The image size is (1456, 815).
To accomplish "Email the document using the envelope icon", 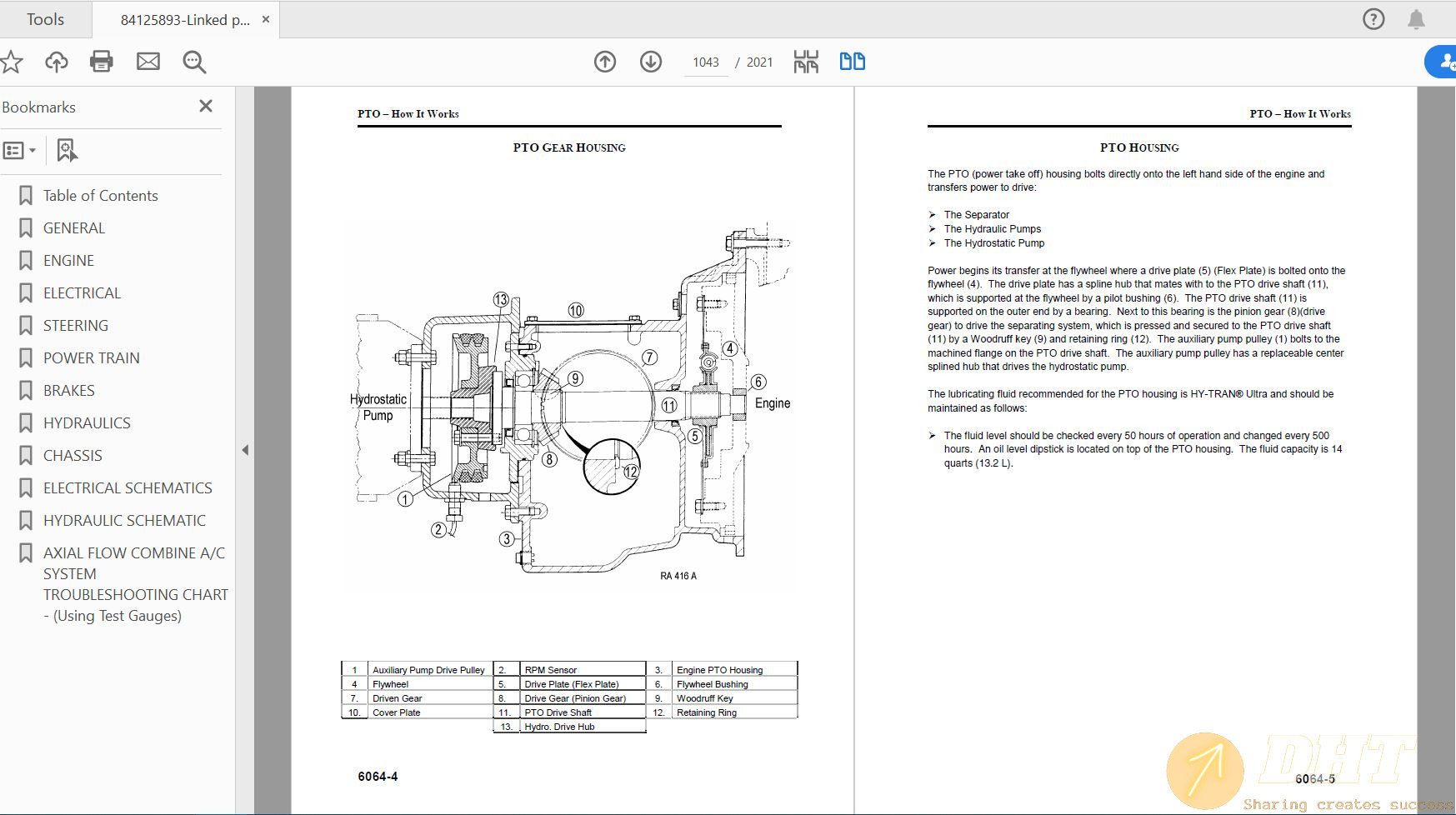I will pos(148,61).
